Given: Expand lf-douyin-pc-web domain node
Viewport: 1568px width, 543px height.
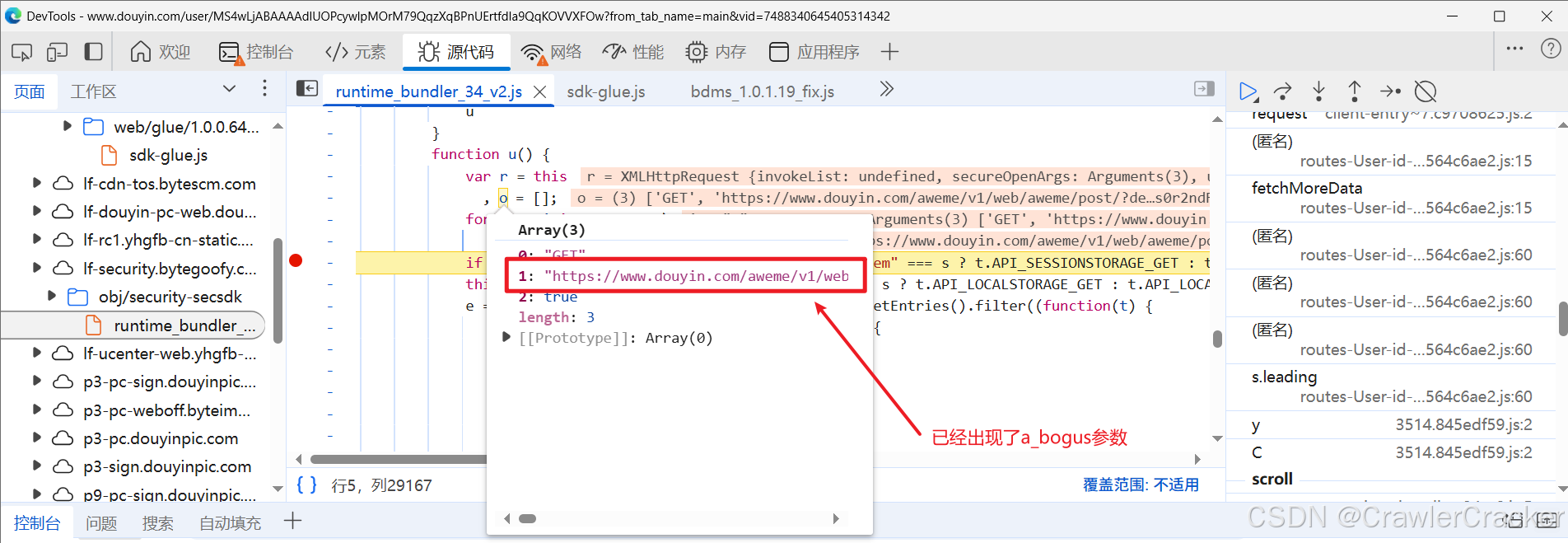Looking at the screenshot, I should [x=36, y=211].
